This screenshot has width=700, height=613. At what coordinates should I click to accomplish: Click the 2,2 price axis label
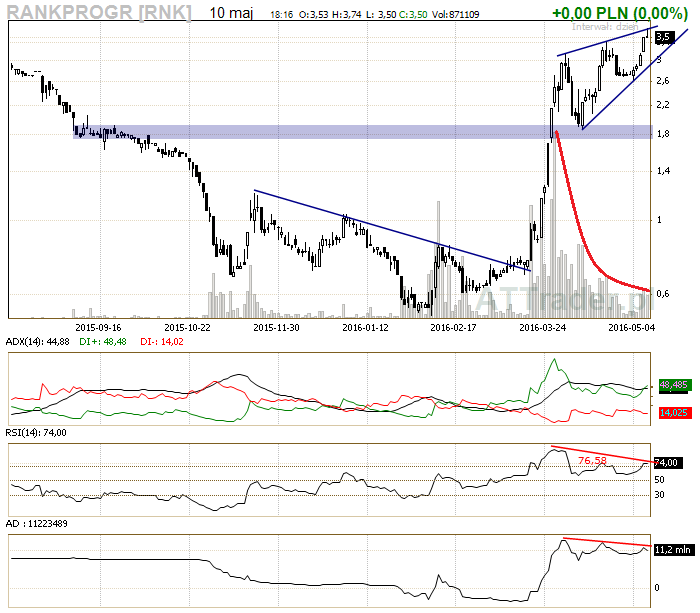(x=662, y=105)
